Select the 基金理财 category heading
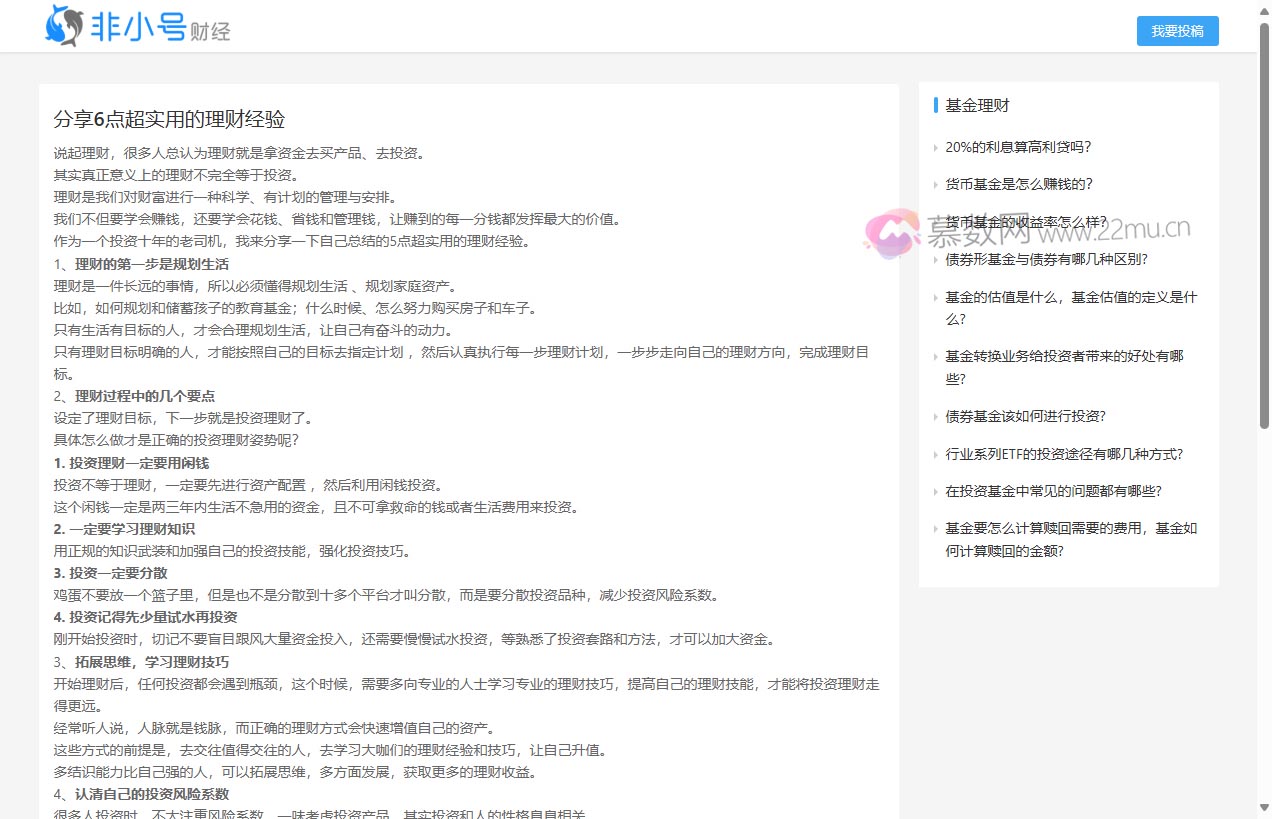 975,104
